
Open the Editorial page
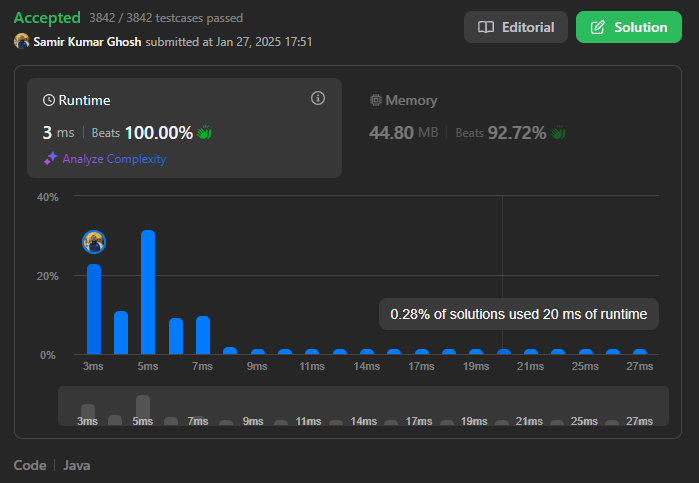[x=515, y=27]
